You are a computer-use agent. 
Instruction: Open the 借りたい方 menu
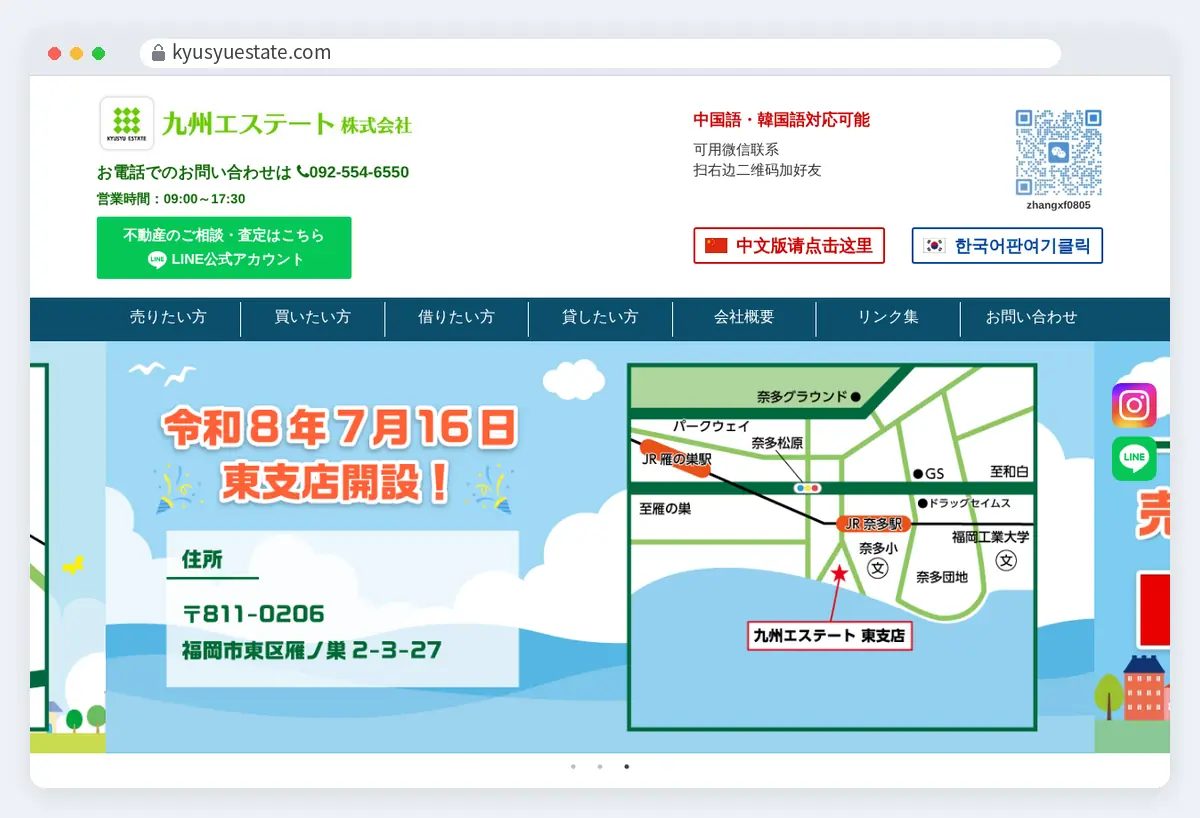tap(456, 317)
